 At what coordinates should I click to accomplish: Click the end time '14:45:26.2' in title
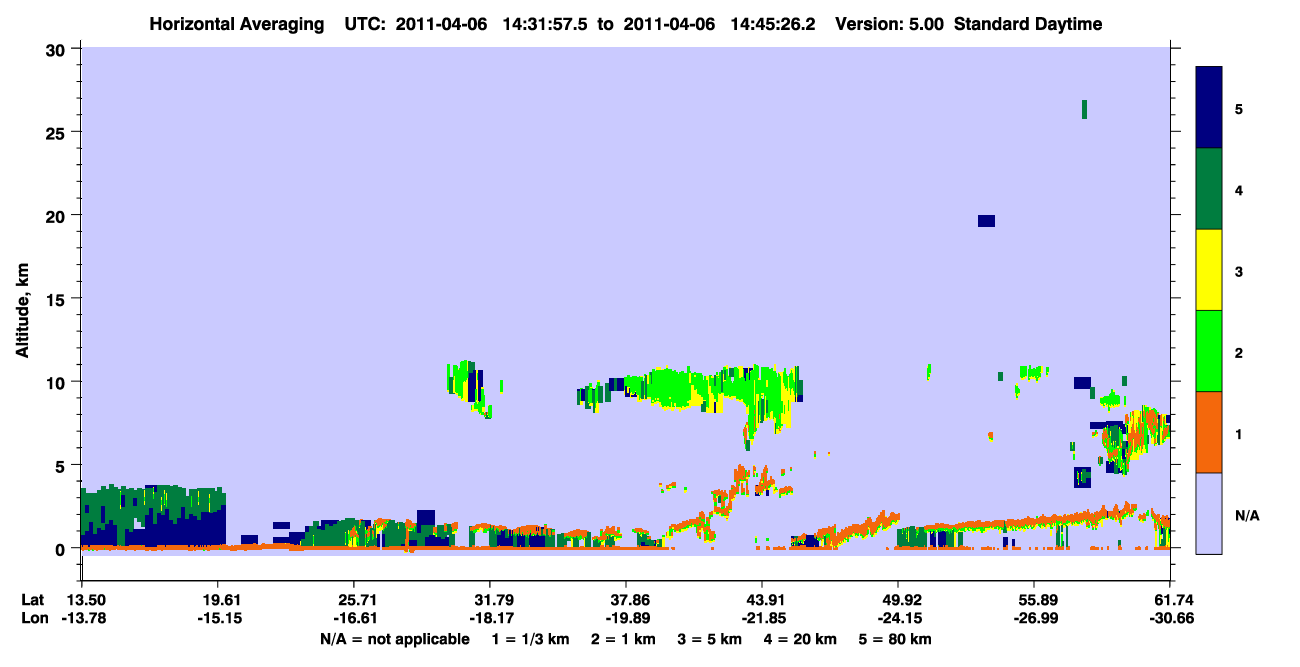click(775, 24)
